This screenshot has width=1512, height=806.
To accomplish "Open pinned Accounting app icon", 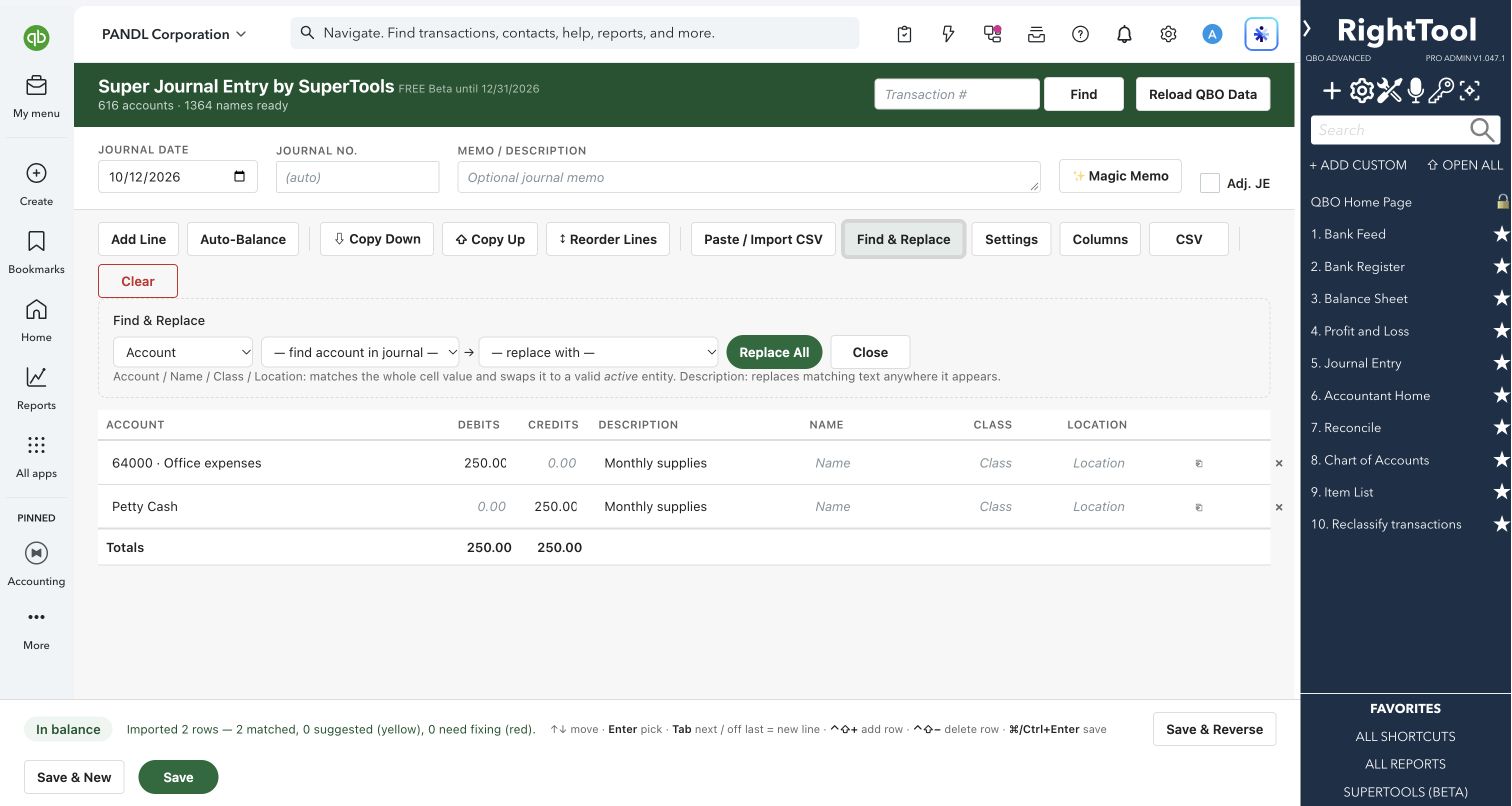I will coord(36,553).
